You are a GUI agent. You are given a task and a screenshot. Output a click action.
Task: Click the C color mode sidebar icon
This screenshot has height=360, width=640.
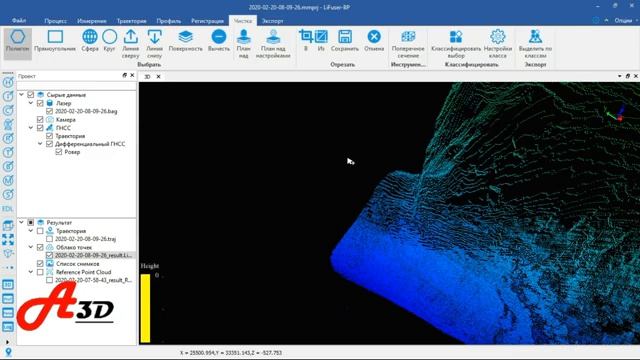click(x=8, y=110)
